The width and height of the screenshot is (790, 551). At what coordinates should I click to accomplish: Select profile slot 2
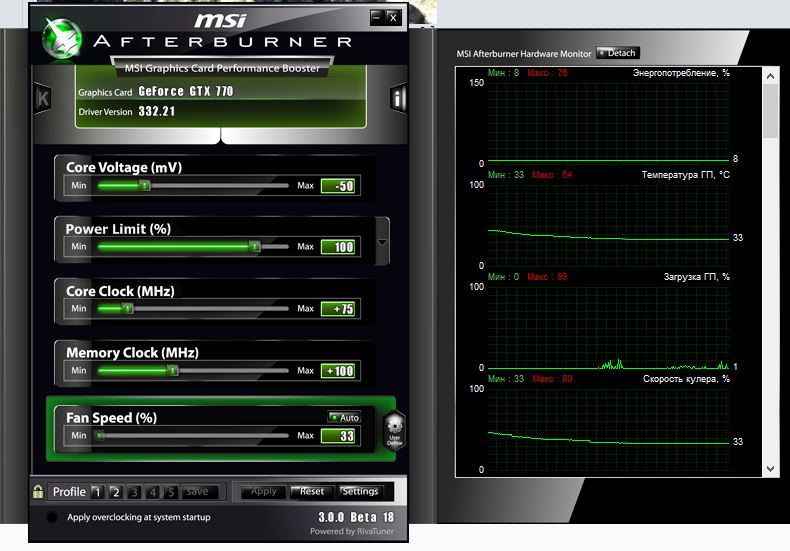[x=115, y=492]
